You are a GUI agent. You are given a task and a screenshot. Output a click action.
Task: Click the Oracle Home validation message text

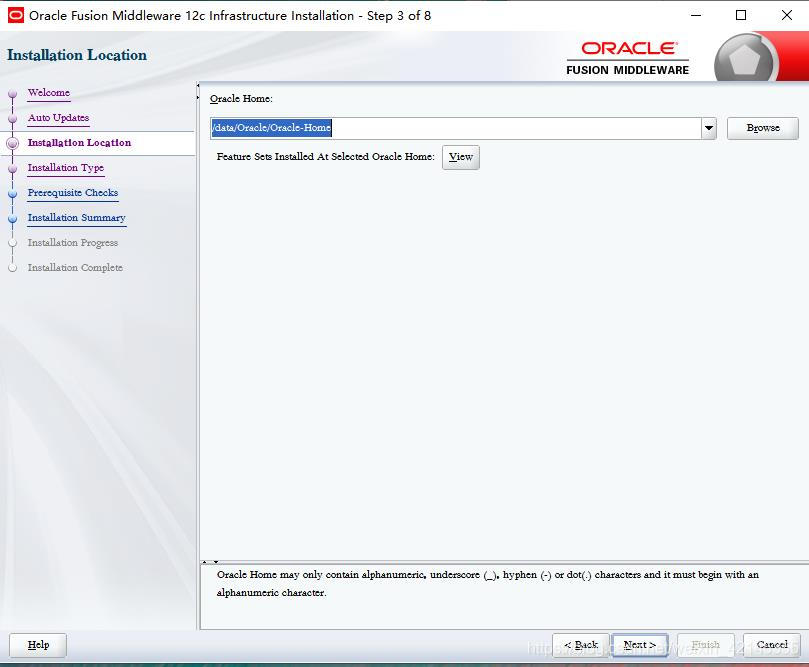(x=488, y=583)
